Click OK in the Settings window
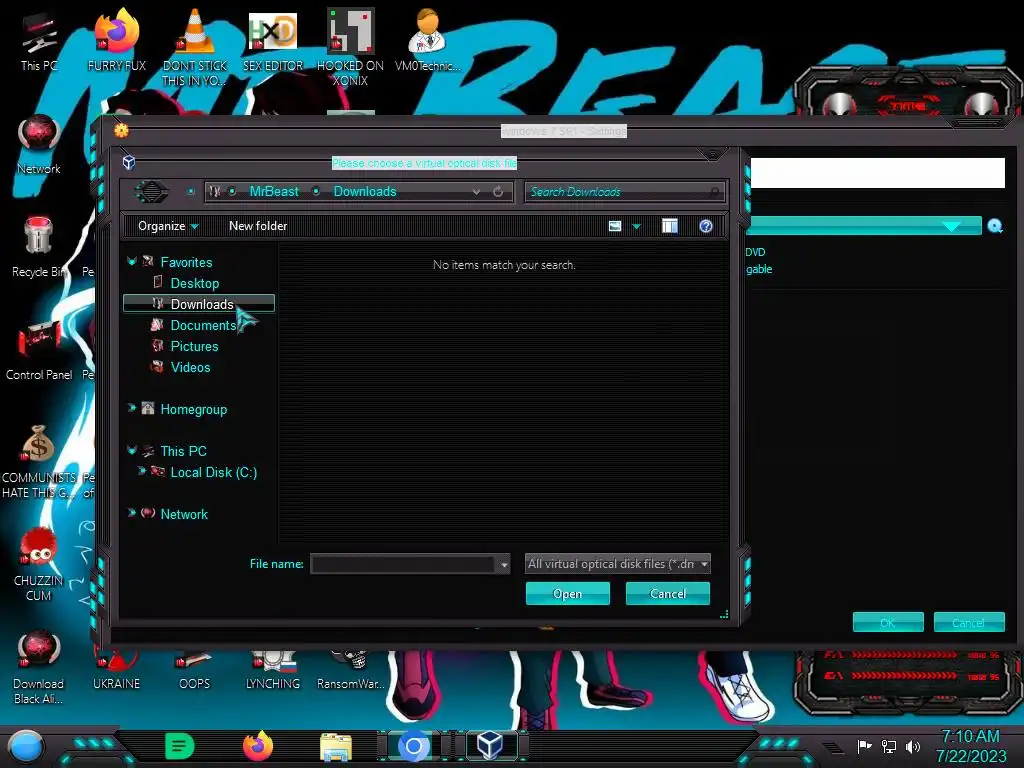This screenshot has width=1024, height=768. tap(888, 622)
